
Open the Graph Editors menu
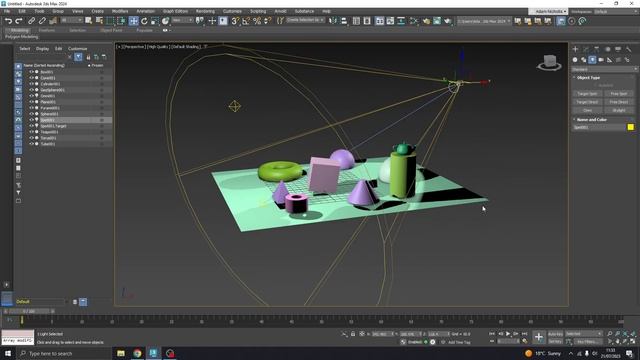coord(175,11)
